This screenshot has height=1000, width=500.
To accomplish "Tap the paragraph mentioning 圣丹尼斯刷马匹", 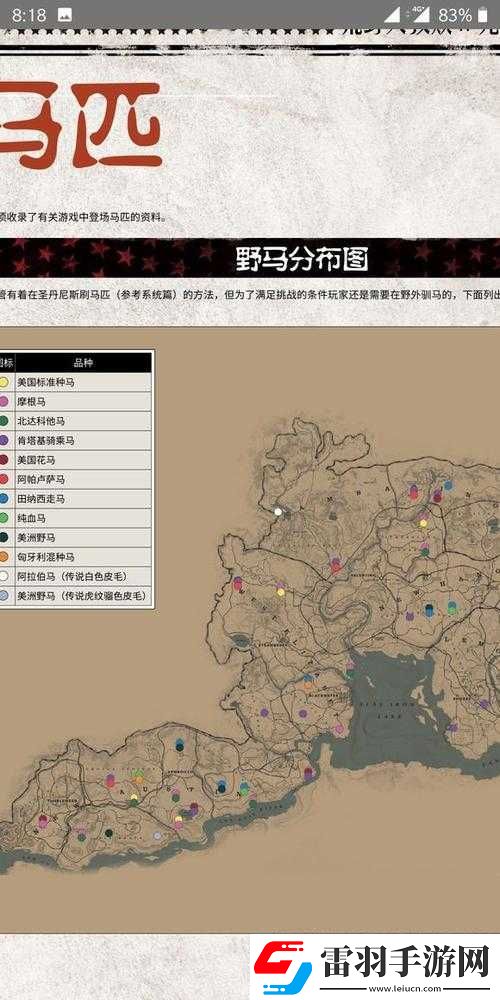I will pos(250,295).
